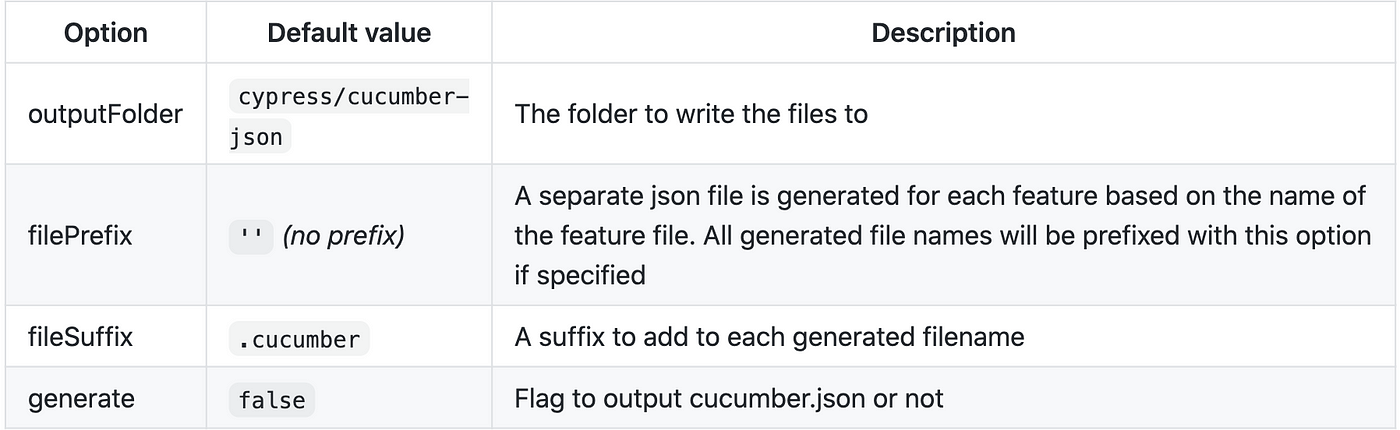Screen dimensions: 1400x430
Task: Click the word 'json' under cypress/cucumber-
Action: pyautogui.click(x=257, y=137)
